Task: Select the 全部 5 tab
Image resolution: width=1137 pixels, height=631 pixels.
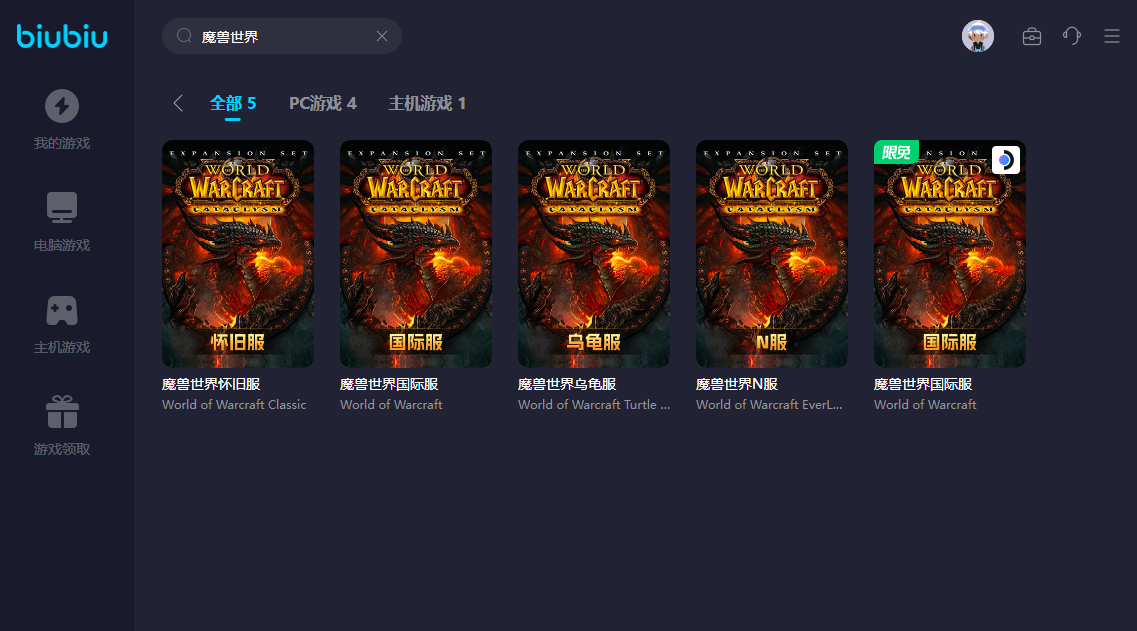Action: pyautogui.click(x=233, y=103)
